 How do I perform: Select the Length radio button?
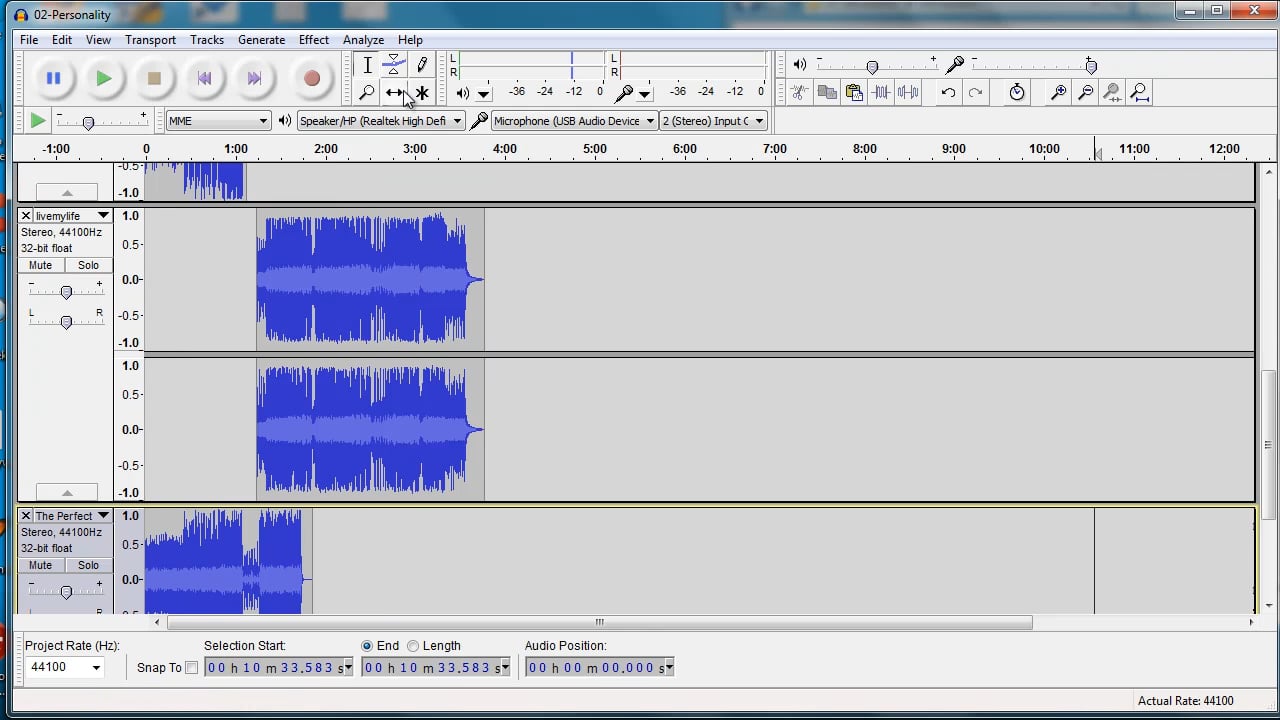[413, 645]
